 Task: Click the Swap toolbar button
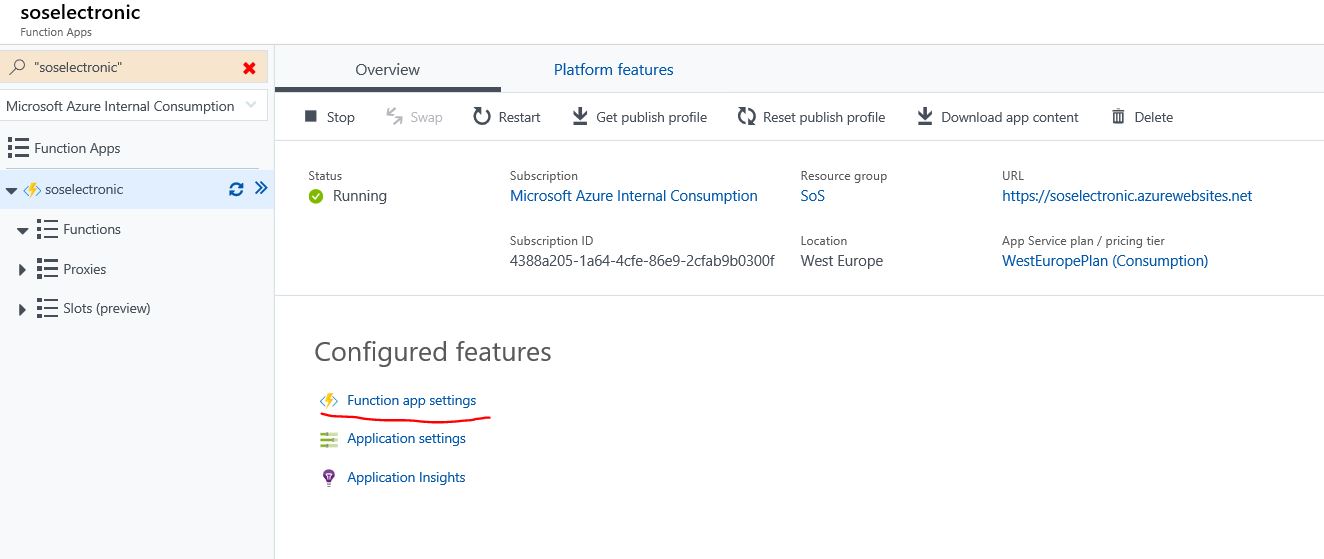click(413, 117)
